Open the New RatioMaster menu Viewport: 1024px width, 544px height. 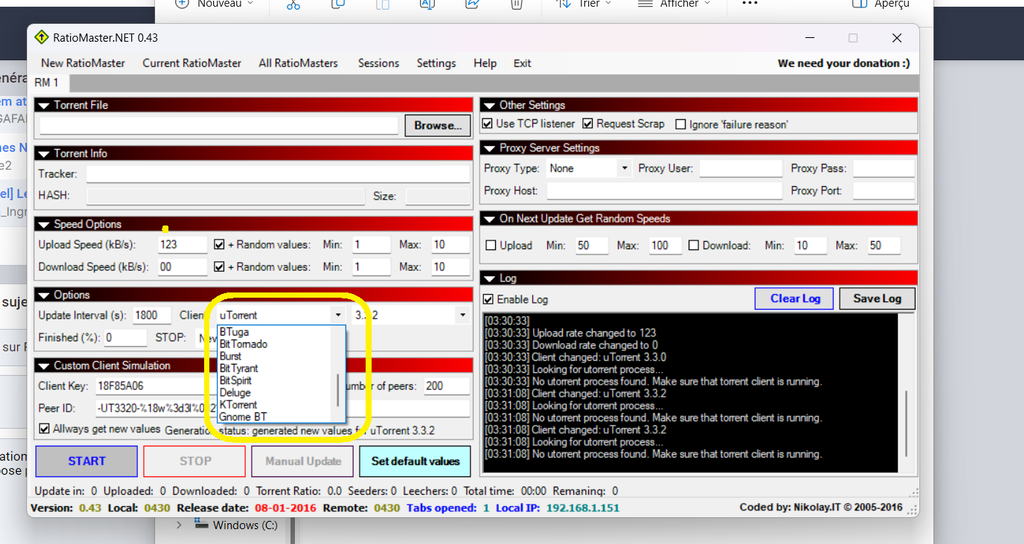[83, 63]
